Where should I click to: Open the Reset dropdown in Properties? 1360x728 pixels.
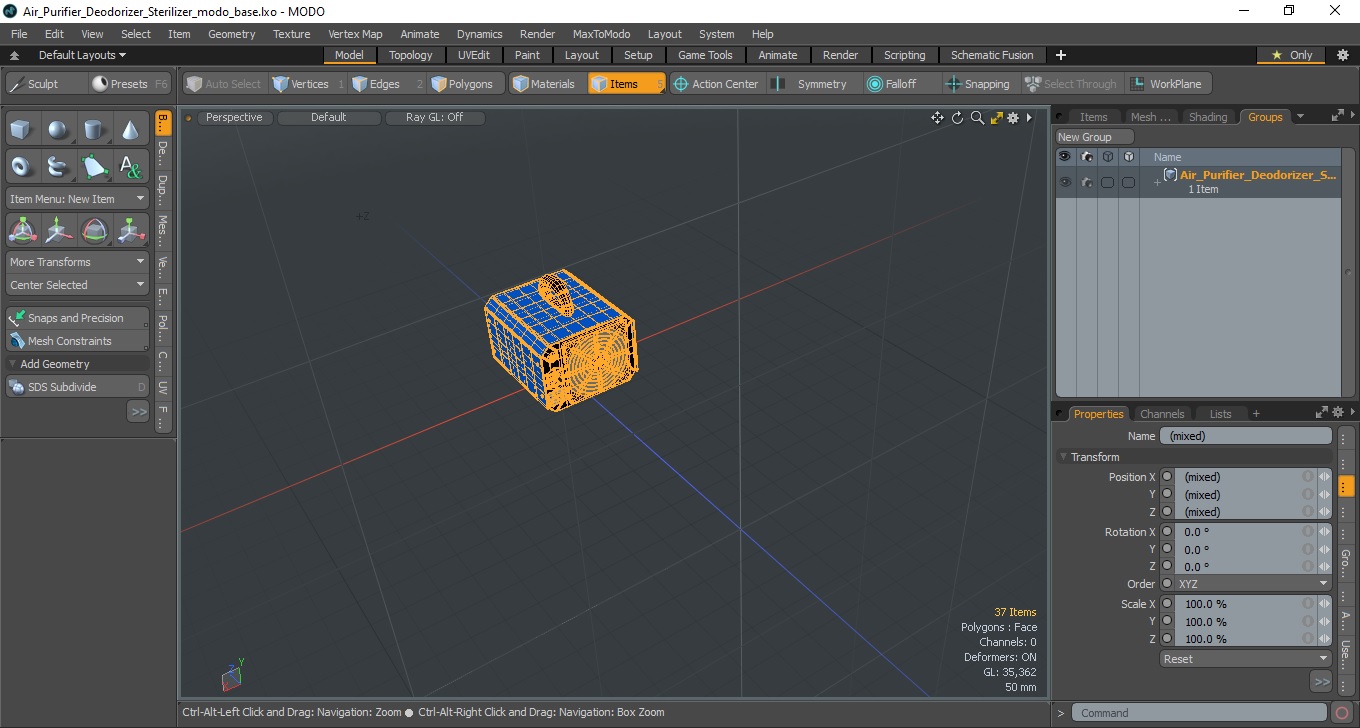pyautogui.click(x=1245, y=659)
